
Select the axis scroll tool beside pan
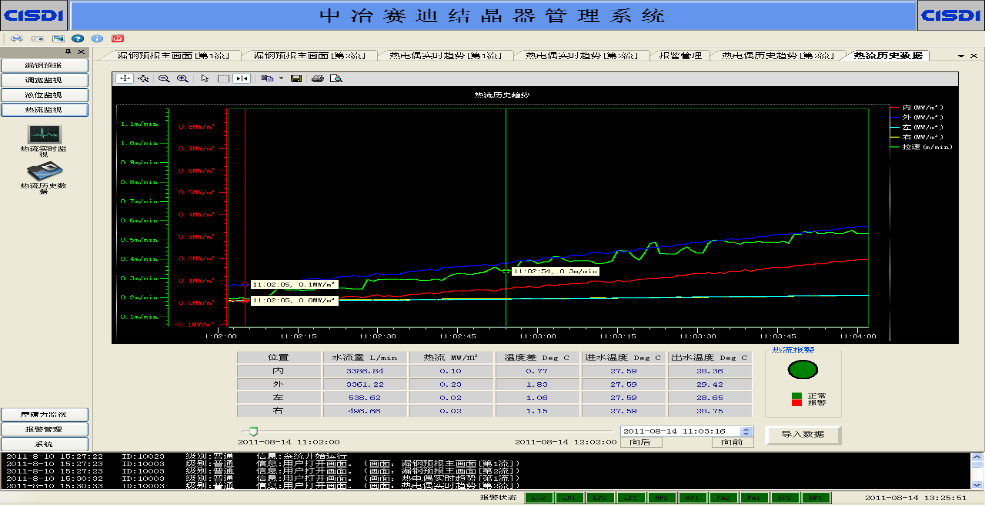point(143,79)
